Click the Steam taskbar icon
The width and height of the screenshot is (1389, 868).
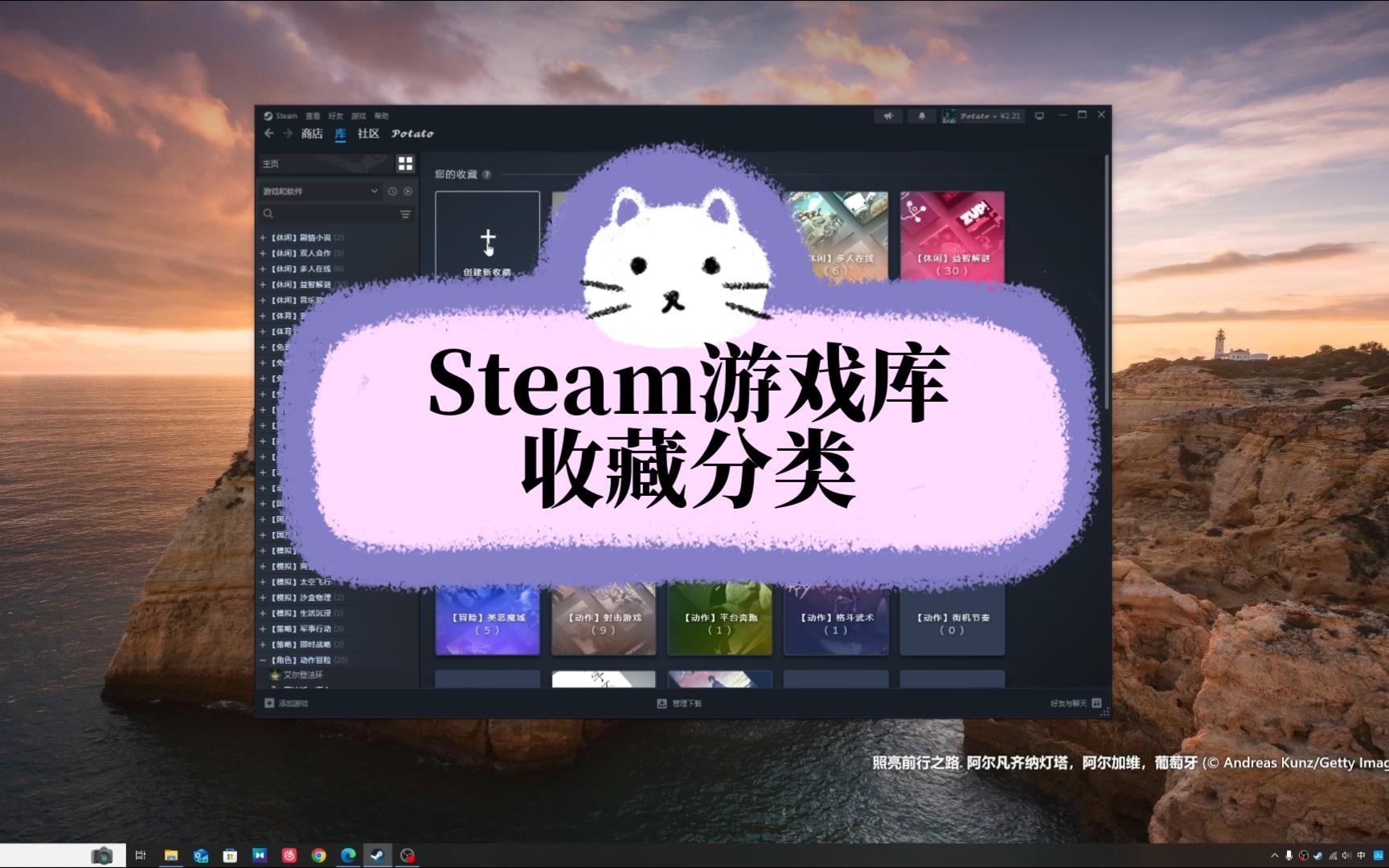(378, 855)
